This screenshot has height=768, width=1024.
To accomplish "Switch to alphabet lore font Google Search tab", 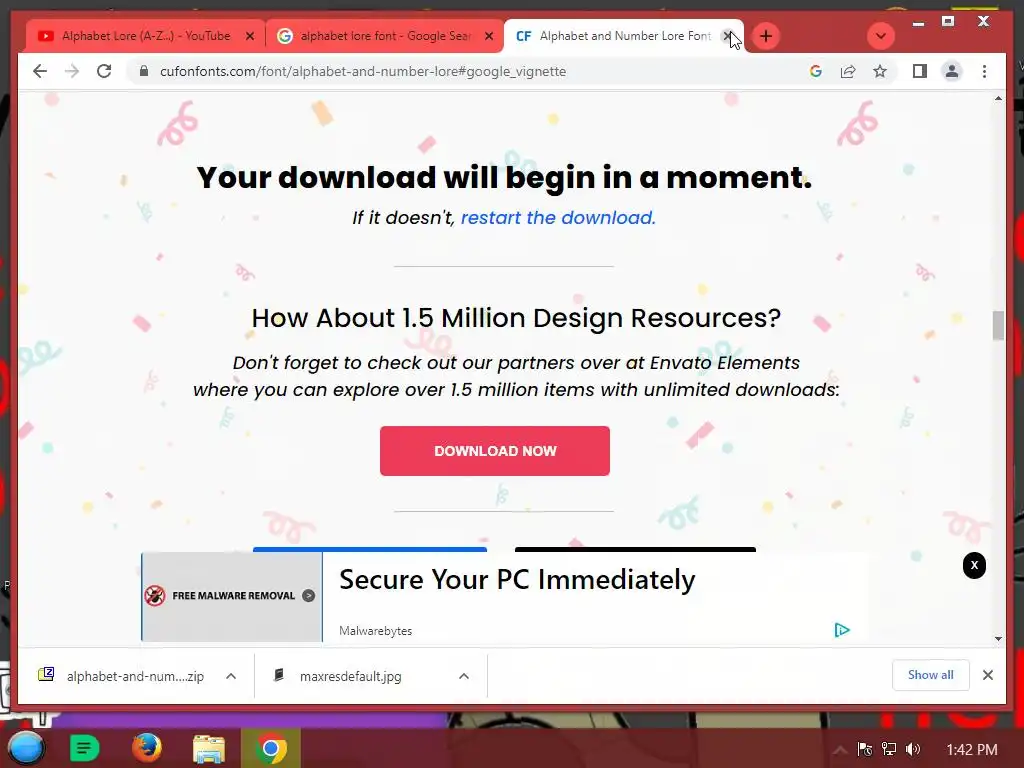I will [385, 36].
